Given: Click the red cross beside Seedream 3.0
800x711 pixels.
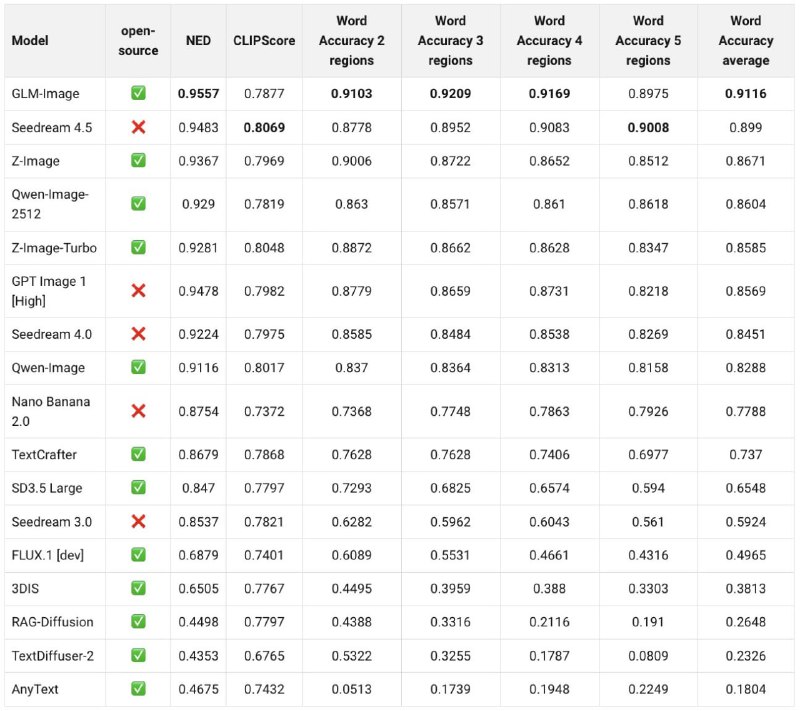Looking at the screenshot, I should pos(138,522).
